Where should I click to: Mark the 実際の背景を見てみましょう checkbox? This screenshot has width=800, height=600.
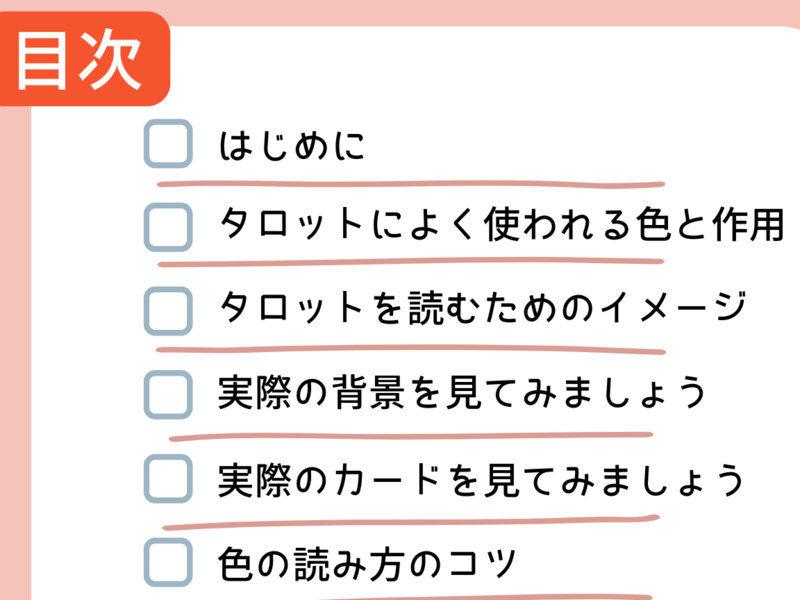pos(168,393)
